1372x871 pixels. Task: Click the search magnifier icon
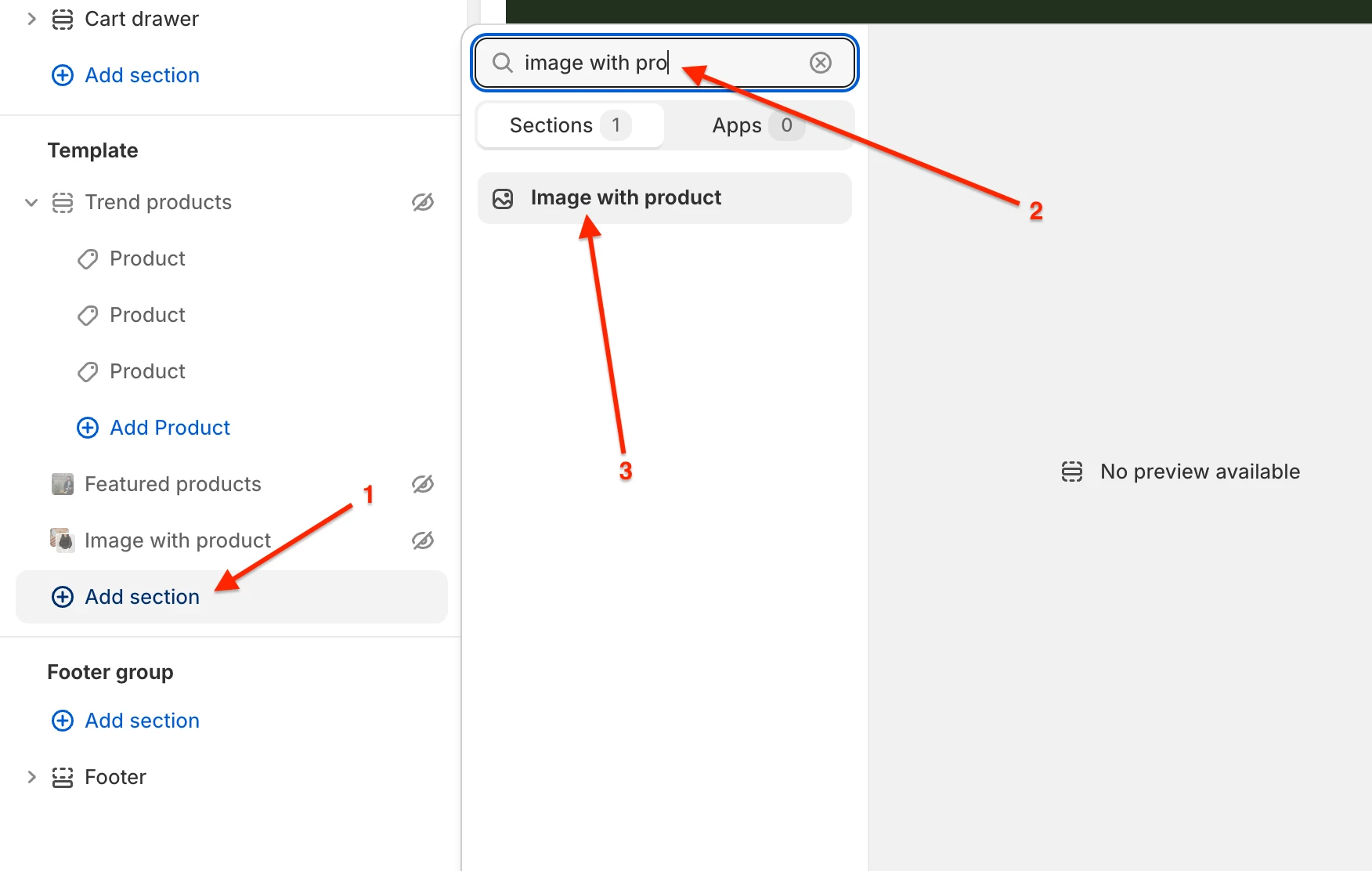[503, 63]
